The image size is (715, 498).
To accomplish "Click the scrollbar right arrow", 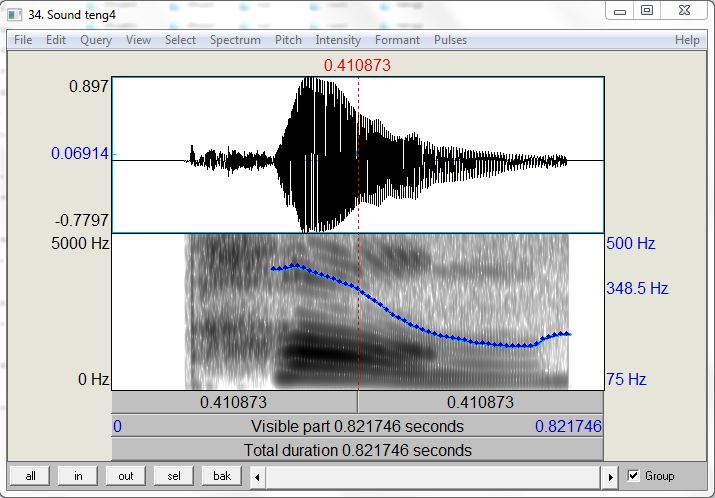I will tap(611, 477).
